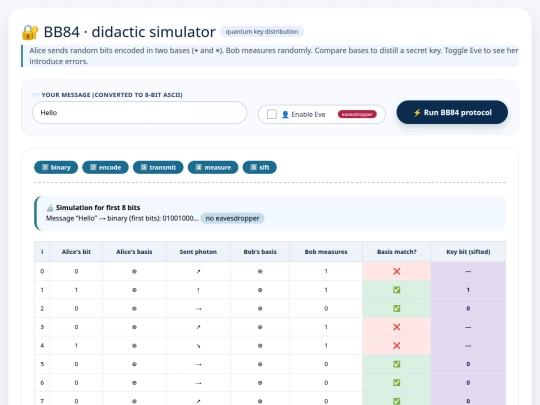Click Alice's basis symbol in row 0
540x405 pixels.
pos(134,271)
